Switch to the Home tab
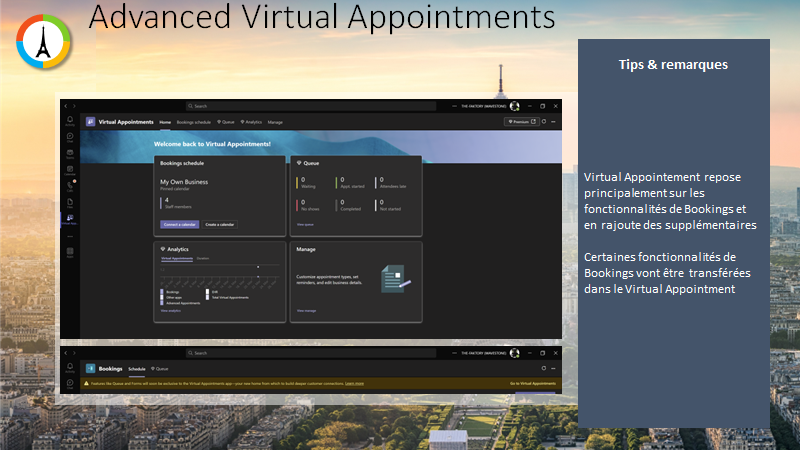This screenshot has width=800, height=450. (x=165, y=122)
